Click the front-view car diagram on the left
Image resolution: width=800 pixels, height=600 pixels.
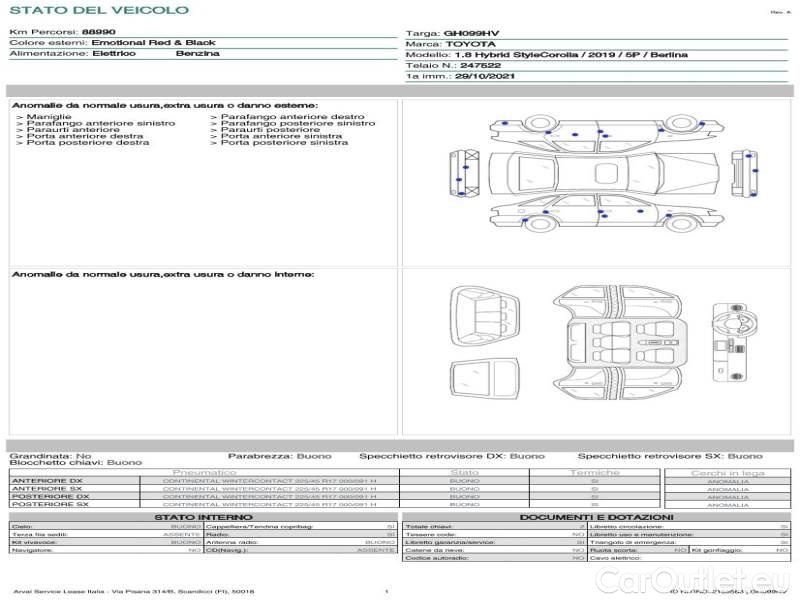click(466, 174)
